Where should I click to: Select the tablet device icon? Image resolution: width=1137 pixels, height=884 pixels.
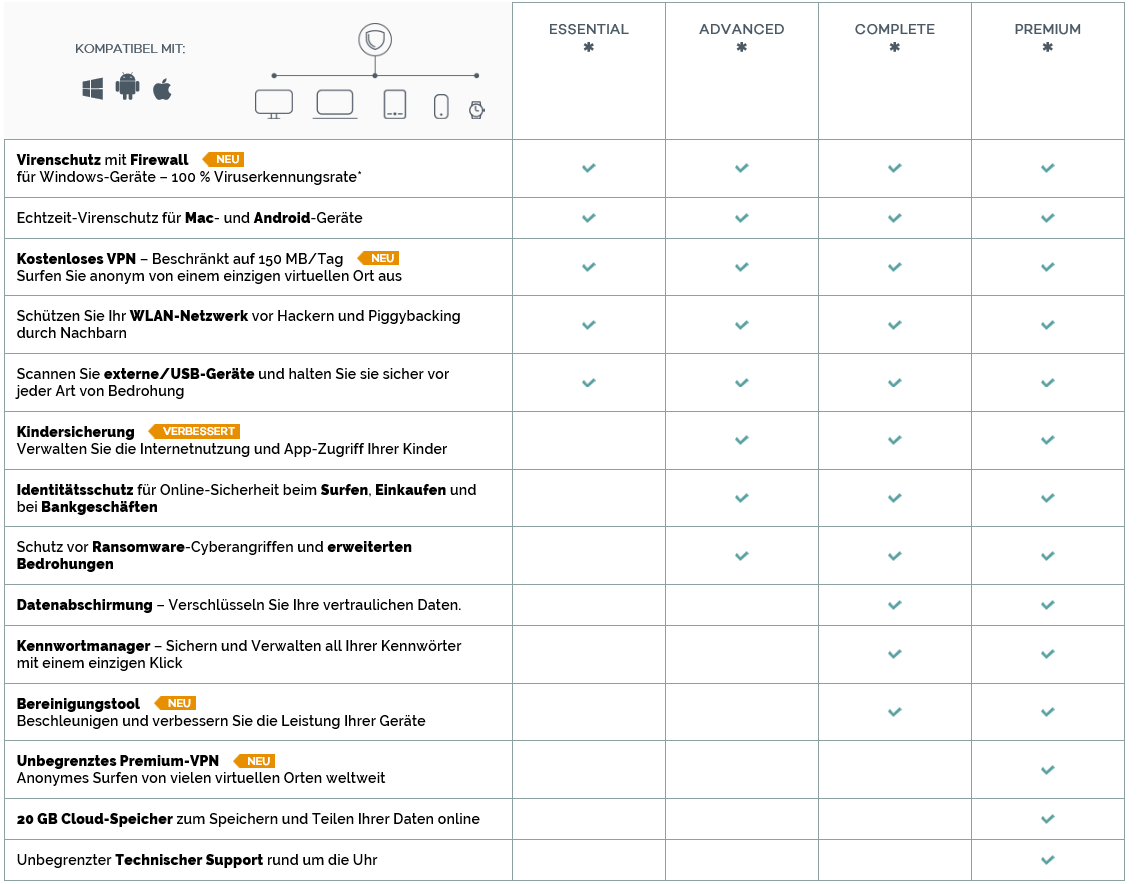pos(395,104)
